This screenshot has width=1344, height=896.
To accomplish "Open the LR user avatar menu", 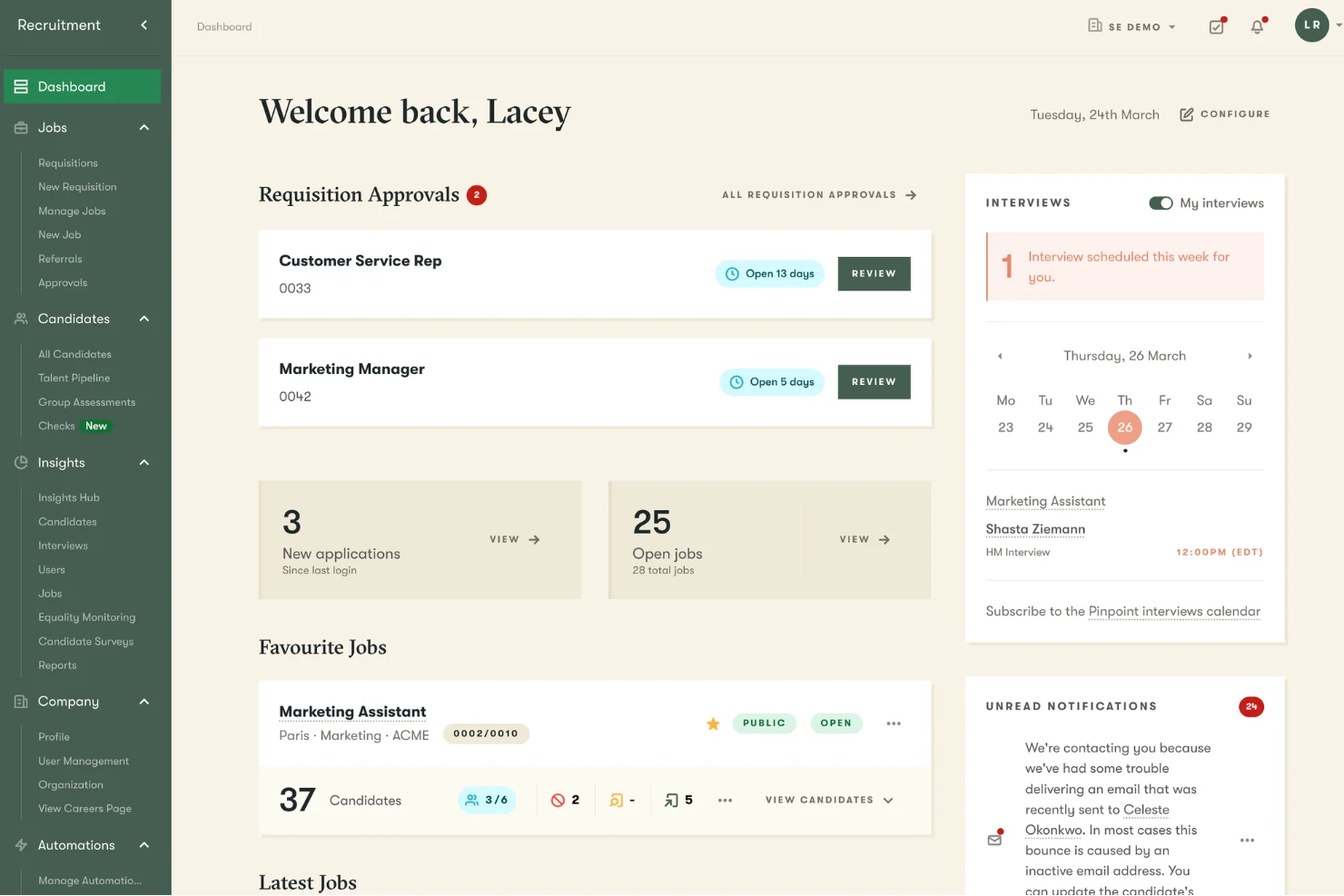I will coord(1312,25).
